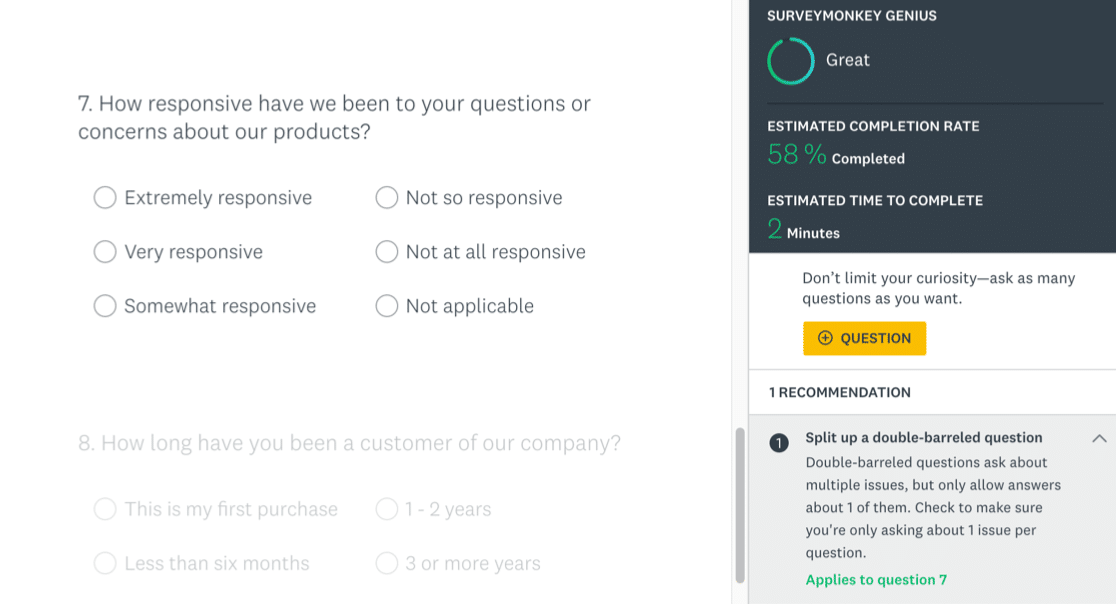Image resolution: width=1116 pixels, height=604 pixels.
Task: Choose the Very responsive option
Action: [x=105, y=252]
